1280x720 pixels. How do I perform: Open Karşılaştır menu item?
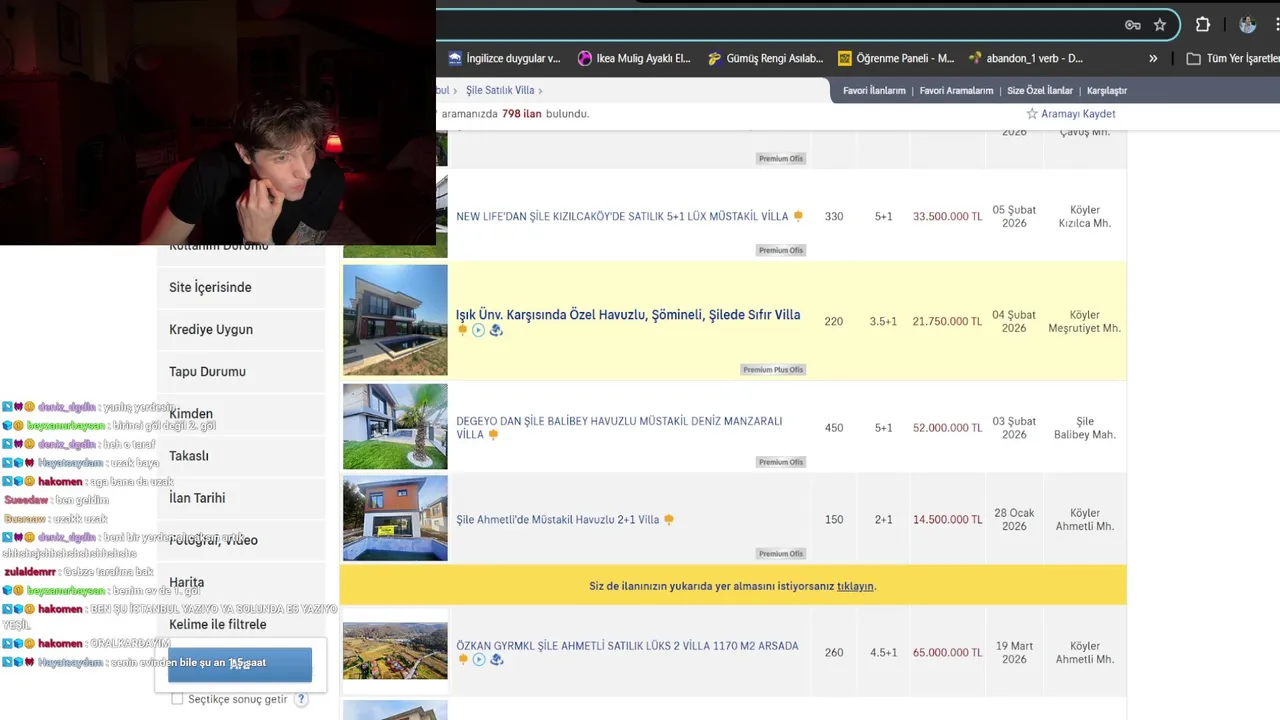pos(1107,91)
